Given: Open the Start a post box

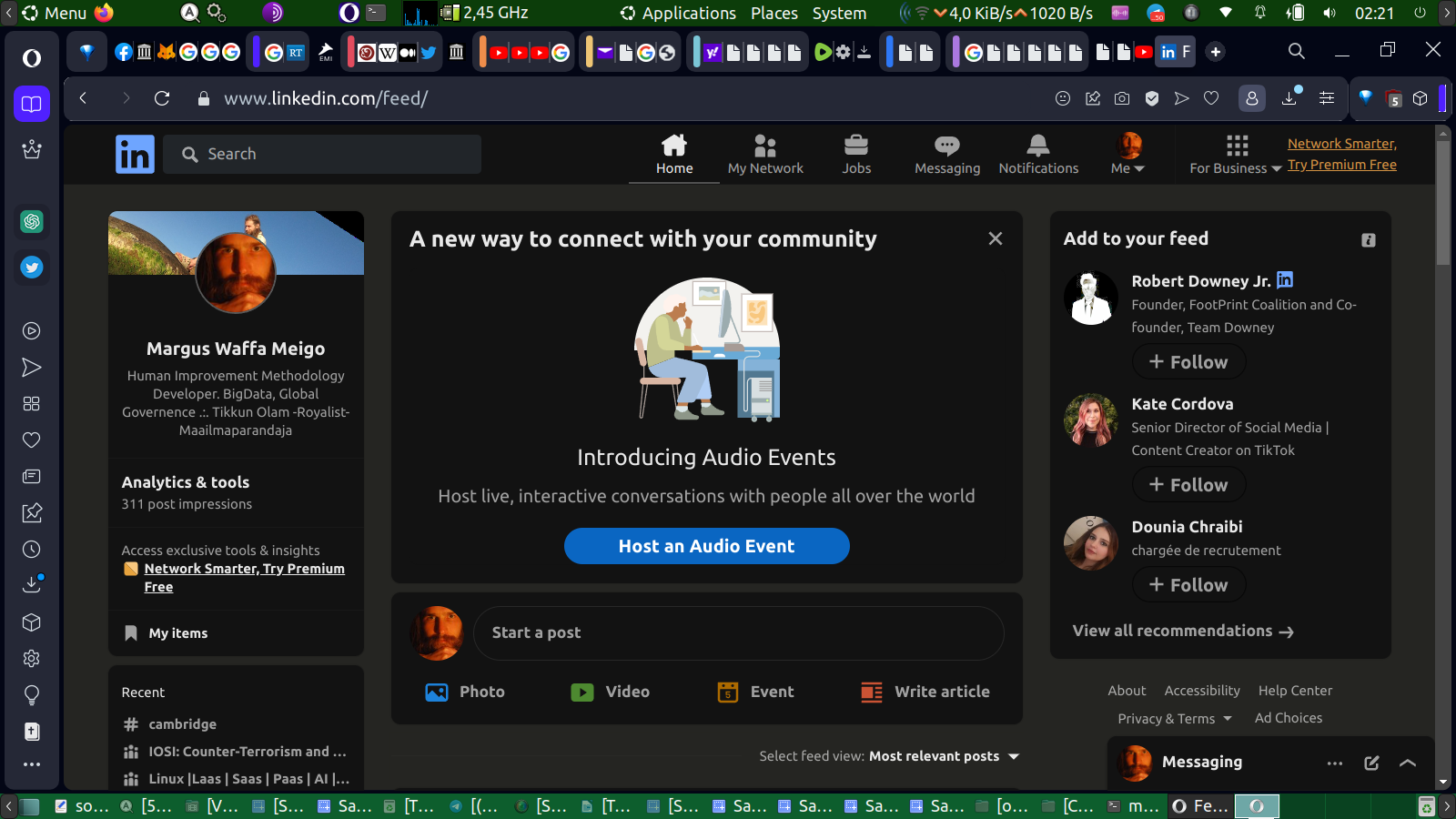Looking at the screenshot, I should pos(739,632).
